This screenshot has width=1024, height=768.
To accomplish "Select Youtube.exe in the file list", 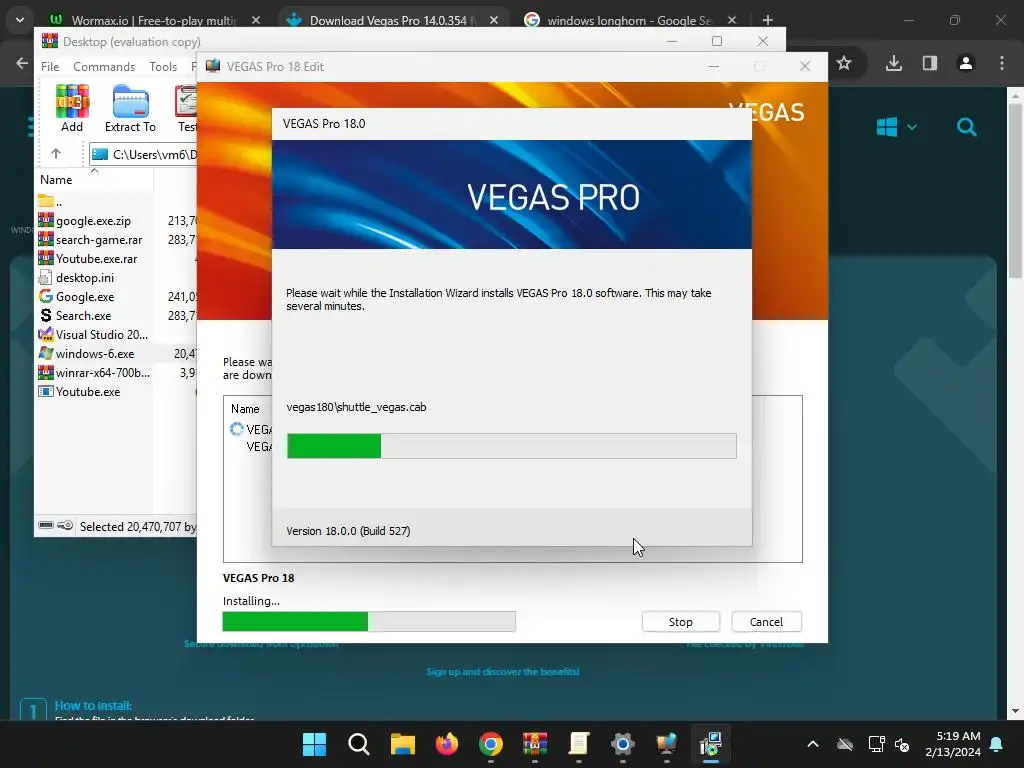I will pos(88,392).
